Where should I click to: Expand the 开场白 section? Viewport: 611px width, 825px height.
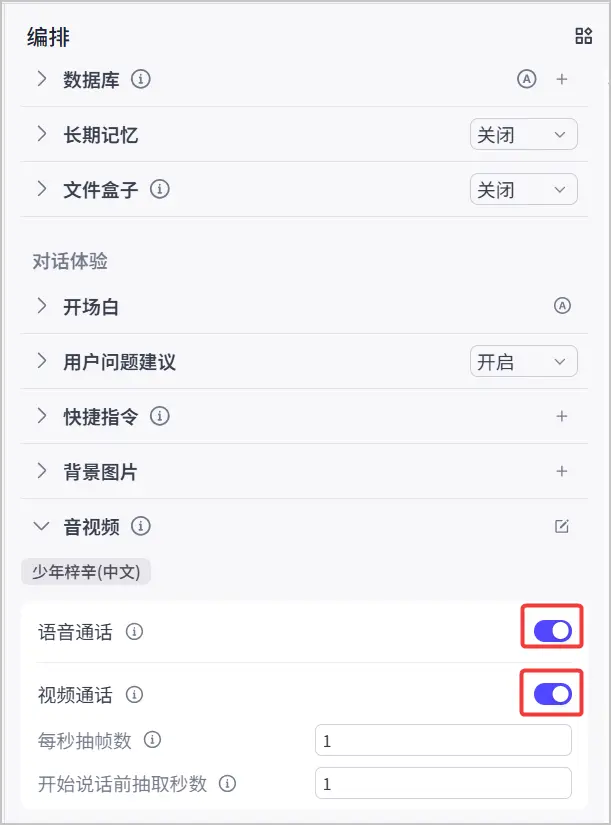tap(40, 307)
